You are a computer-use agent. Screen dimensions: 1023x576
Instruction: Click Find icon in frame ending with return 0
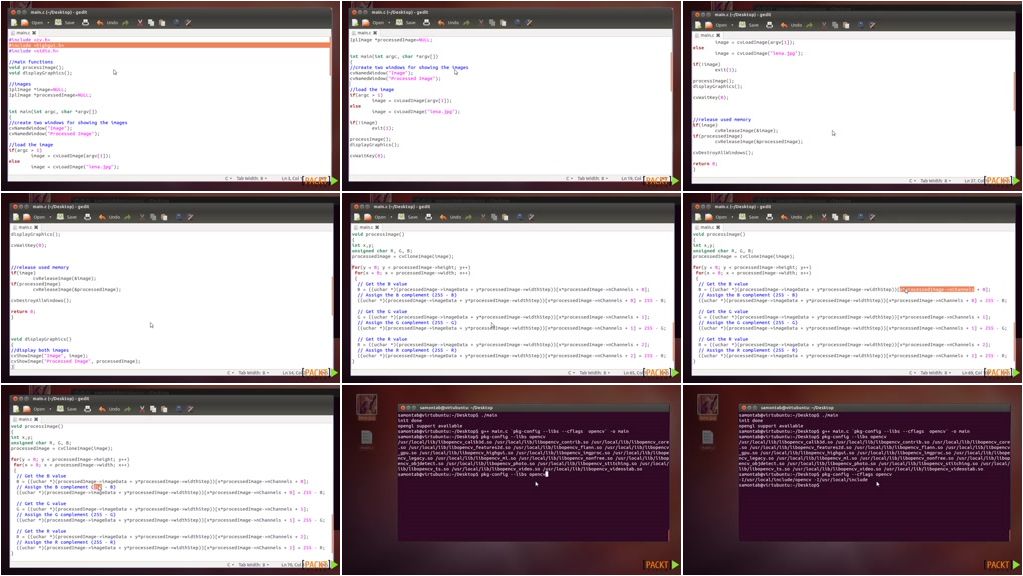click(861, 25)
